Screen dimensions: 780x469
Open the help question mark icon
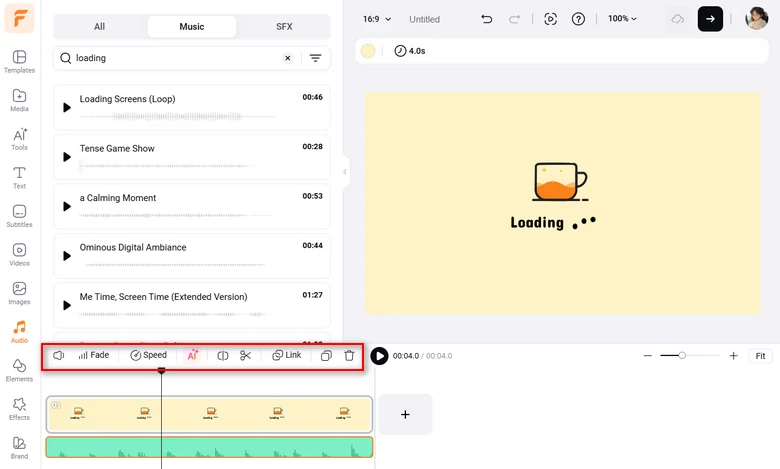[x=578, y=19]
